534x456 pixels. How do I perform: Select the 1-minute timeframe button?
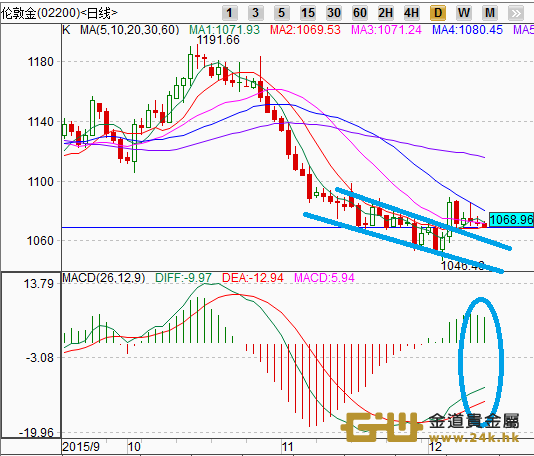tap(230, 13)
